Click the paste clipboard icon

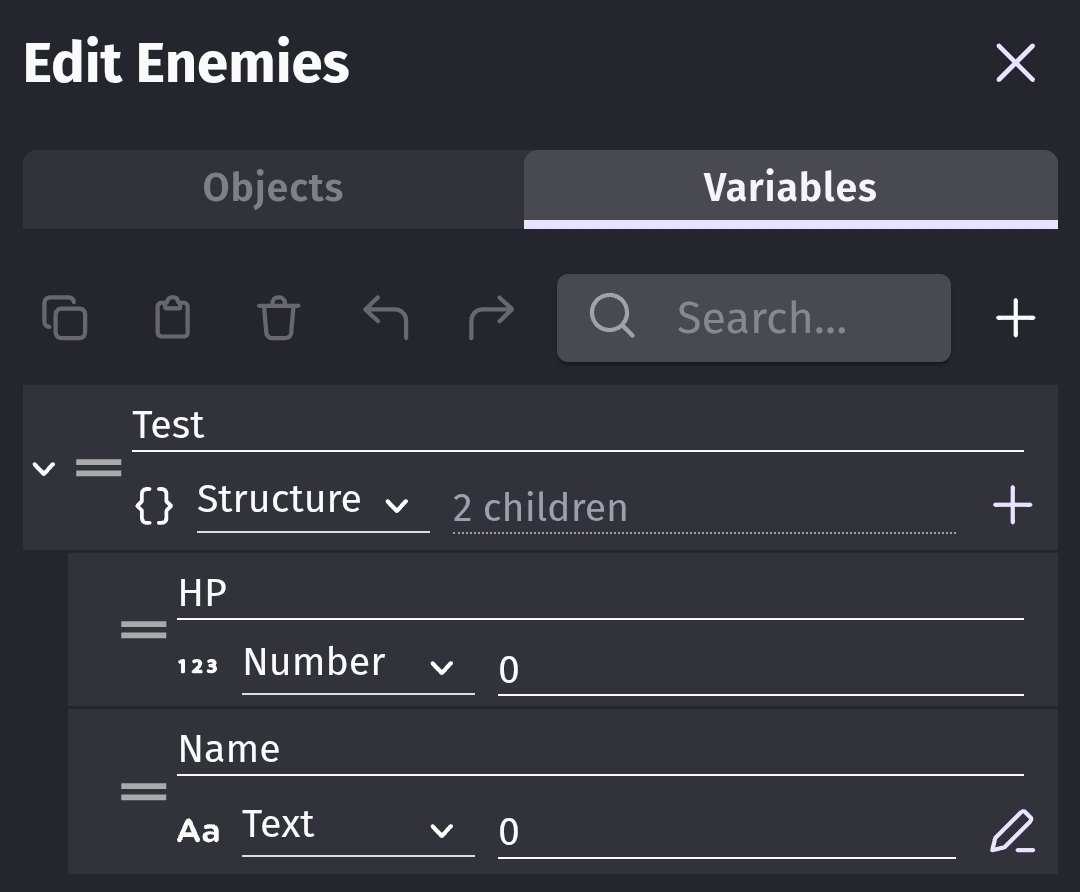172,318
